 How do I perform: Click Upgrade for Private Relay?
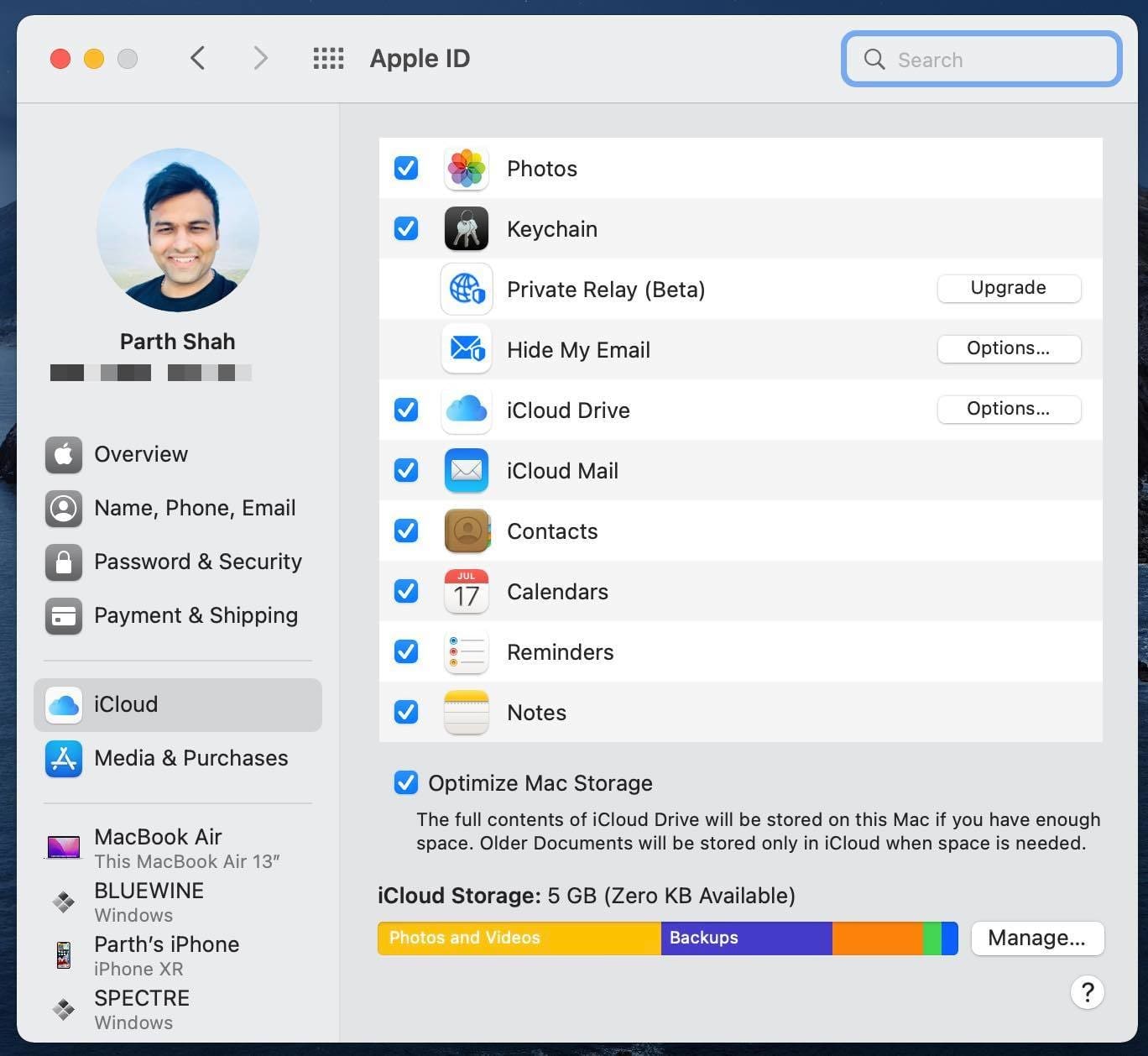click(x=1009, y=288)
